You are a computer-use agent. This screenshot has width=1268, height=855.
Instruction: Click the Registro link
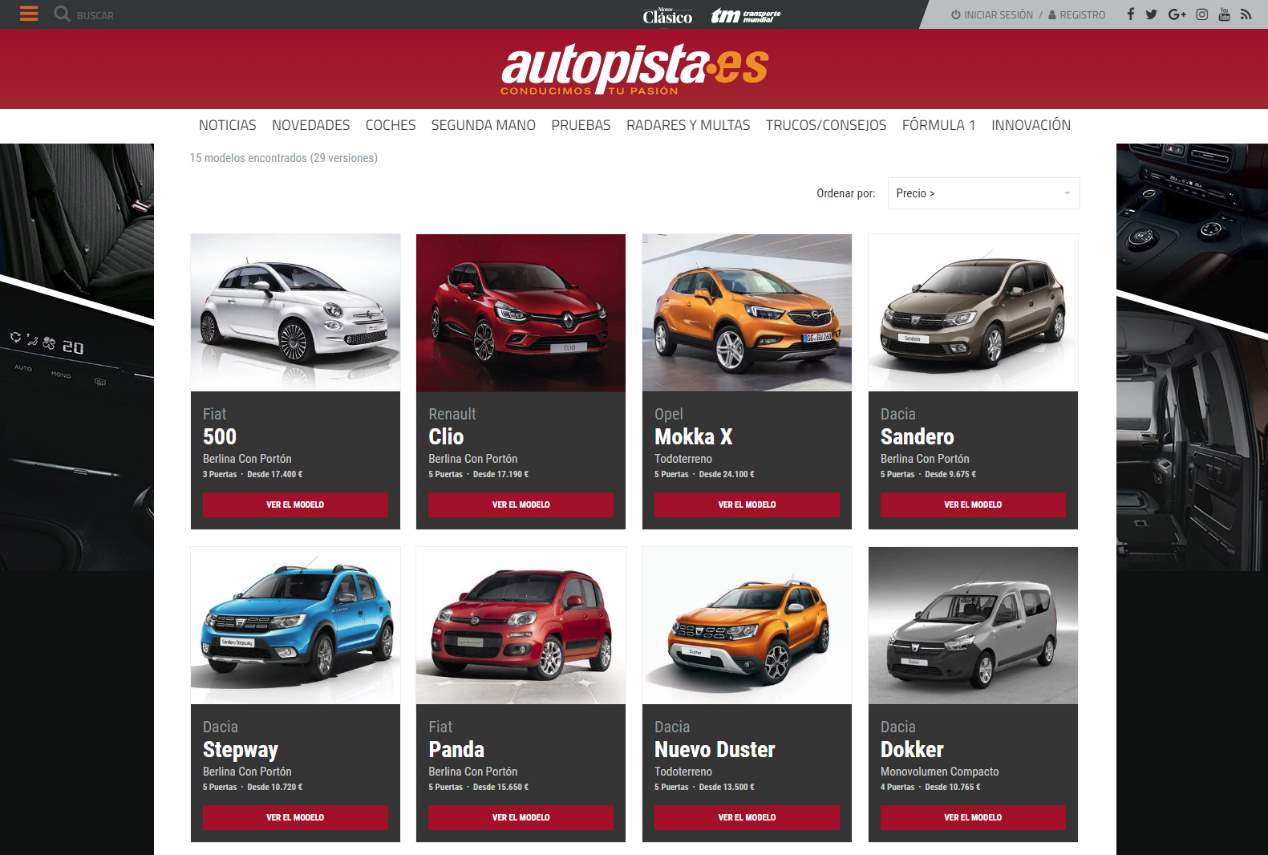click(x=1077, y=15)
